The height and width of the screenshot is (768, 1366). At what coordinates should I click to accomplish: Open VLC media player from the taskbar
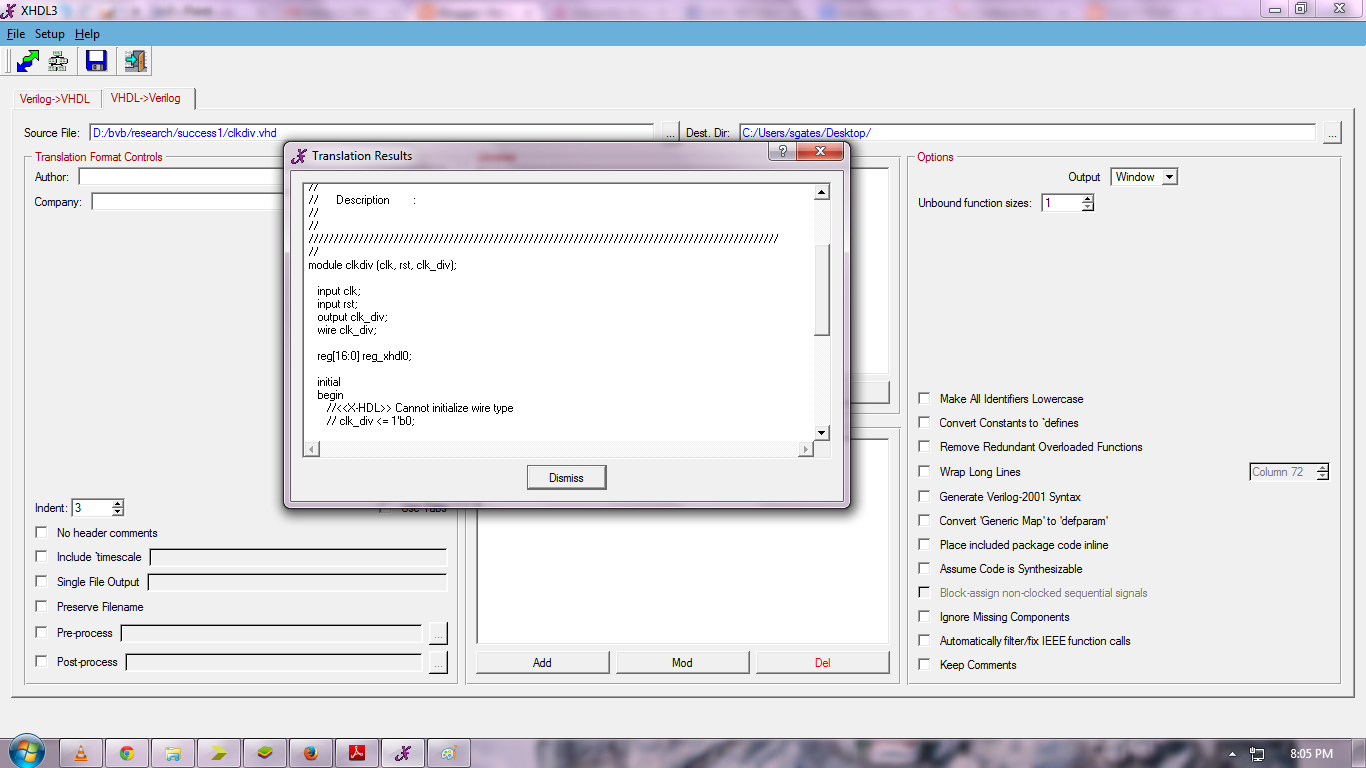[x=81, y=752]
